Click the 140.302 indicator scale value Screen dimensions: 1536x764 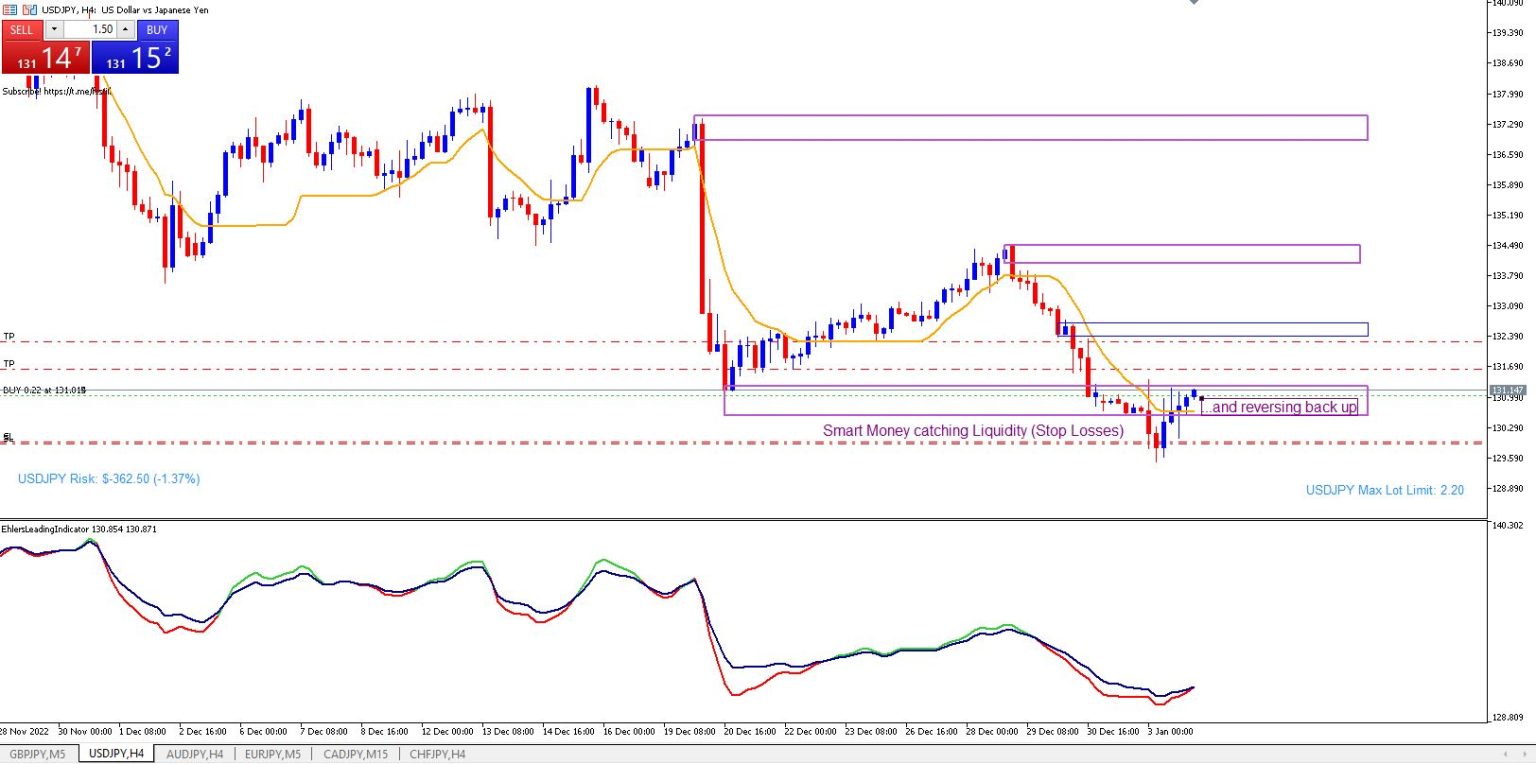1506,525
